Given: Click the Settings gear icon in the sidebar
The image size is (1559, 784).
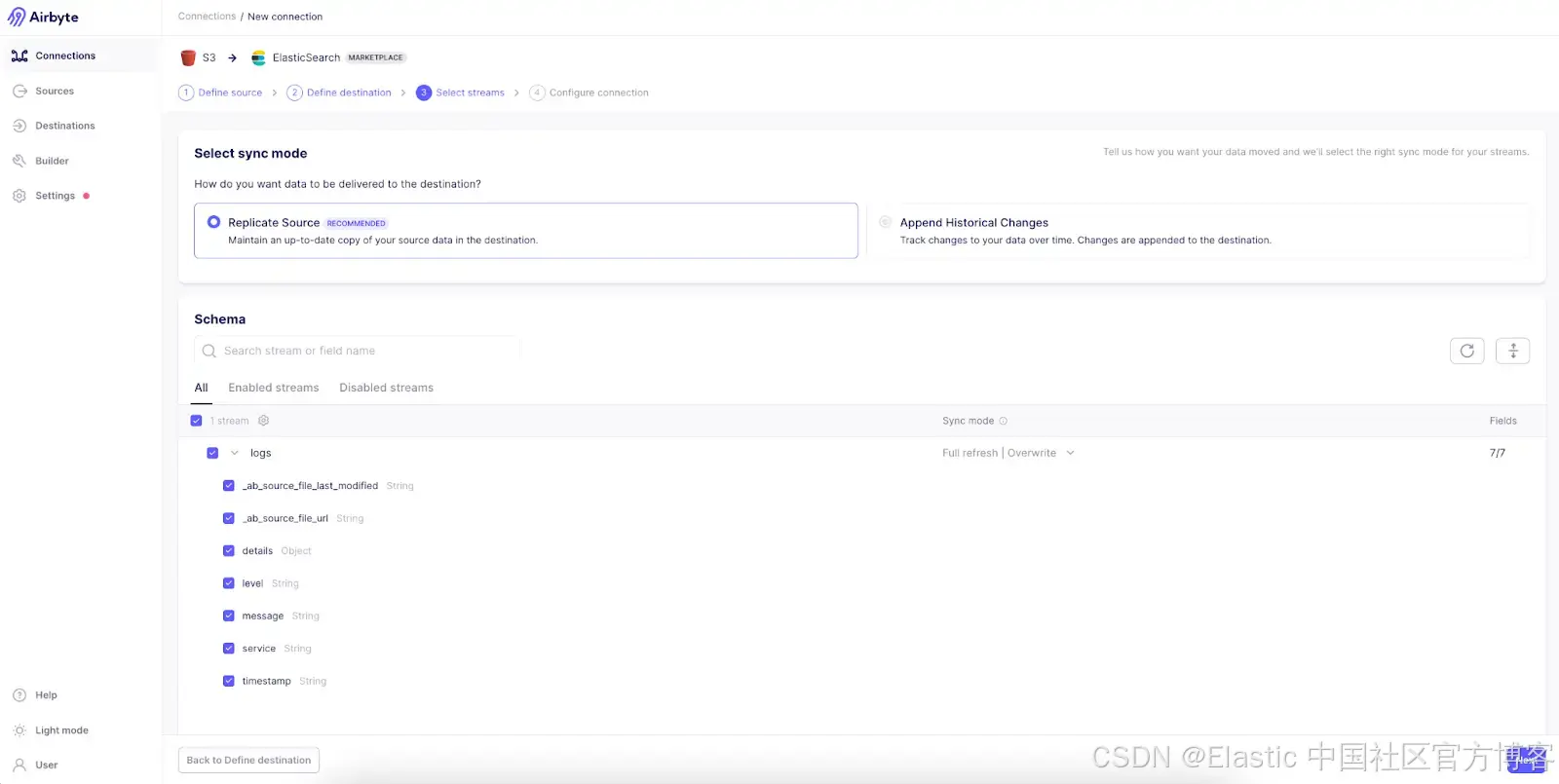Looking at the screenshot, I should click(19, 196).
